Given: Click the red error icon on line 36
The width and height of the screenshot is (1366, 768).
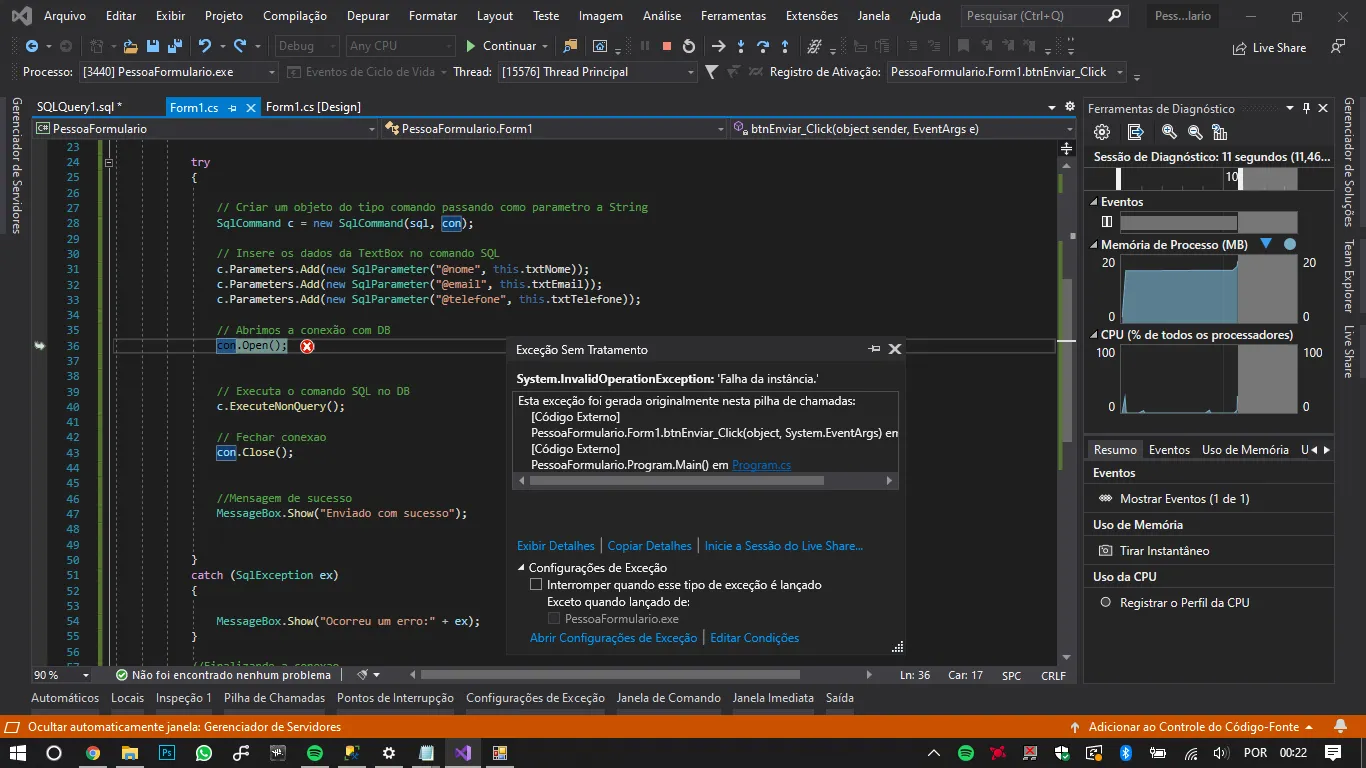Looking at the screenshot, I should coord(307,346).
